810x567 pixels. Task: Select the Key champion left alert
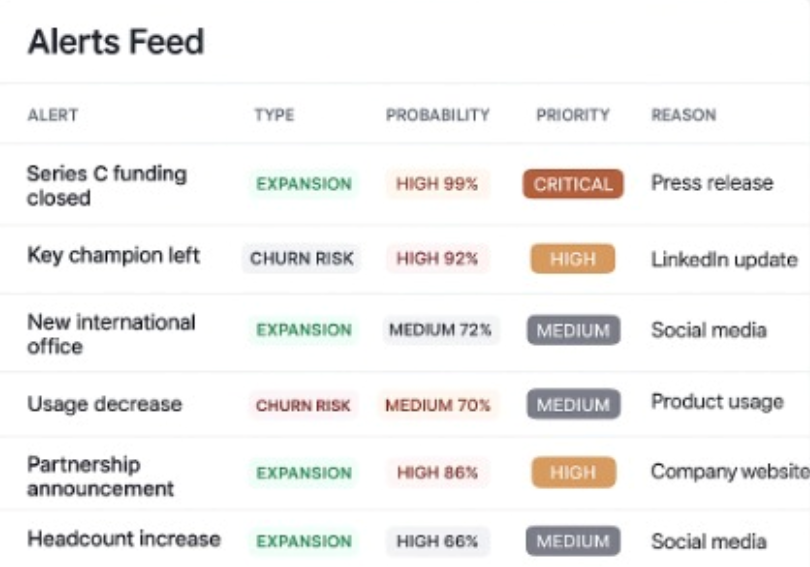tap(113, 255)
